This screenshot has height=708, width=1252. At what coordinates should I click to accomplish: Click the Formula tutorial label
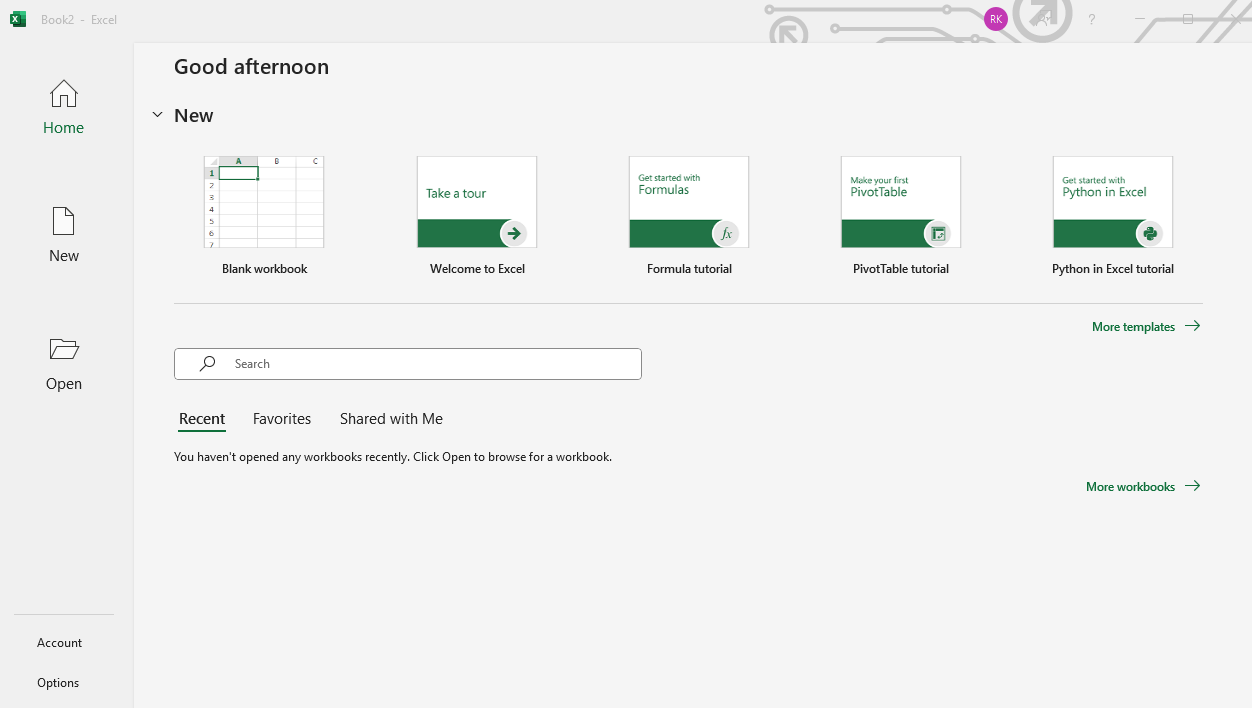click(x=689, y=269)
